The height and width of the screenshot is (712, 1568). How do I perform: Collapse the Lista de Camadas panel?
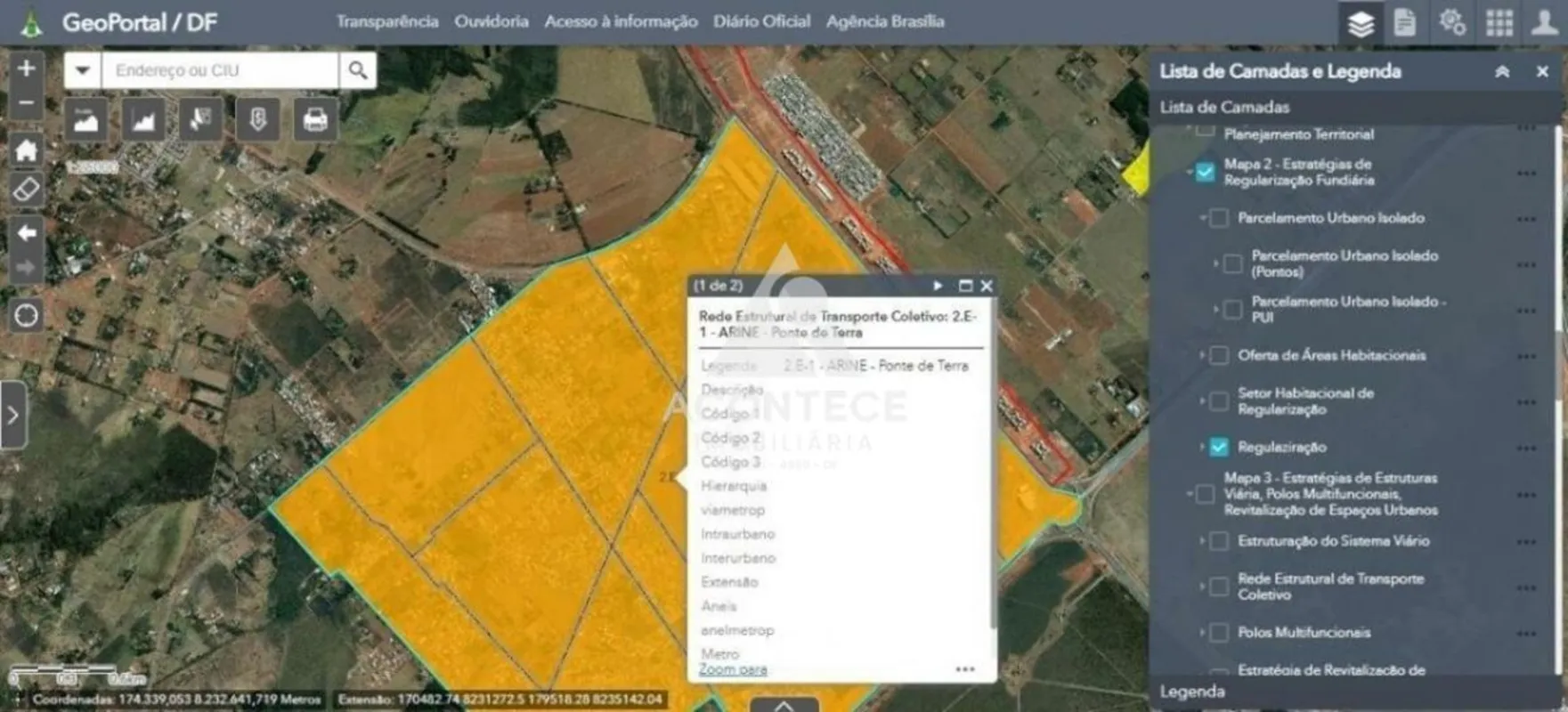tap(1502, 72)
